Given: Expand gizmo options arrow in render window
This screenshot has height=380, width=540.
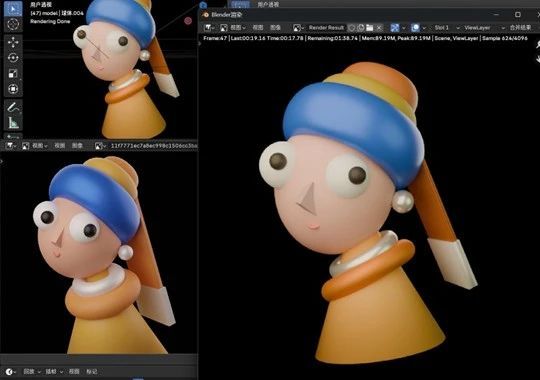Looking at the screenshot, I should coord(404,28).
